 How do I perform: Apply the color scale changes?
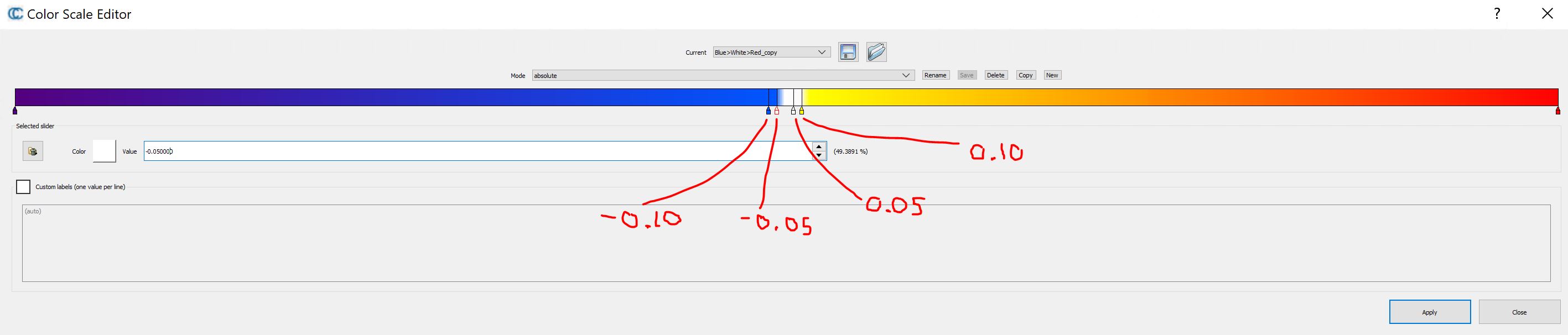click(1430, 312)
